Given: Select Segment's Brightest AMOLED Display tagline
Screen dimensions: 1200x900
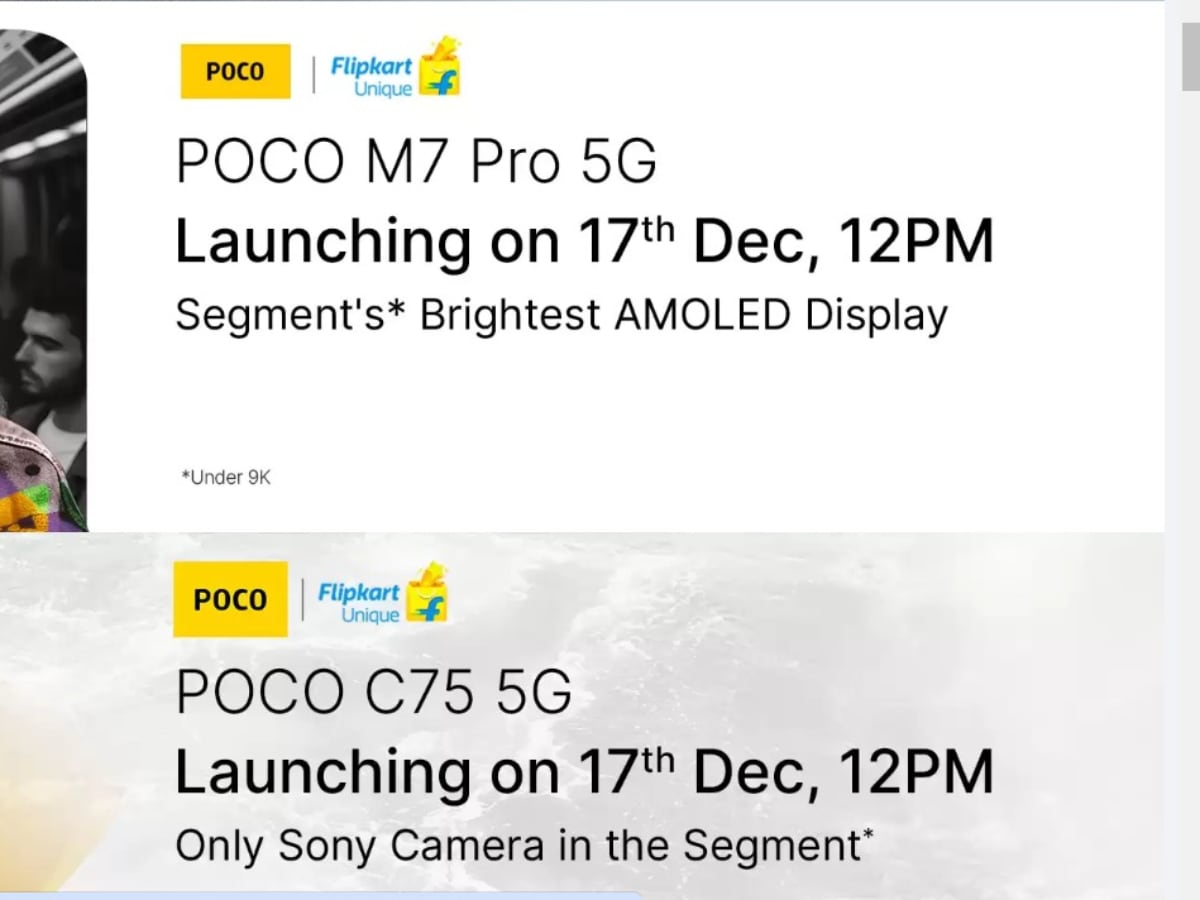Looking at the screenshot, I should coord(561,316).
